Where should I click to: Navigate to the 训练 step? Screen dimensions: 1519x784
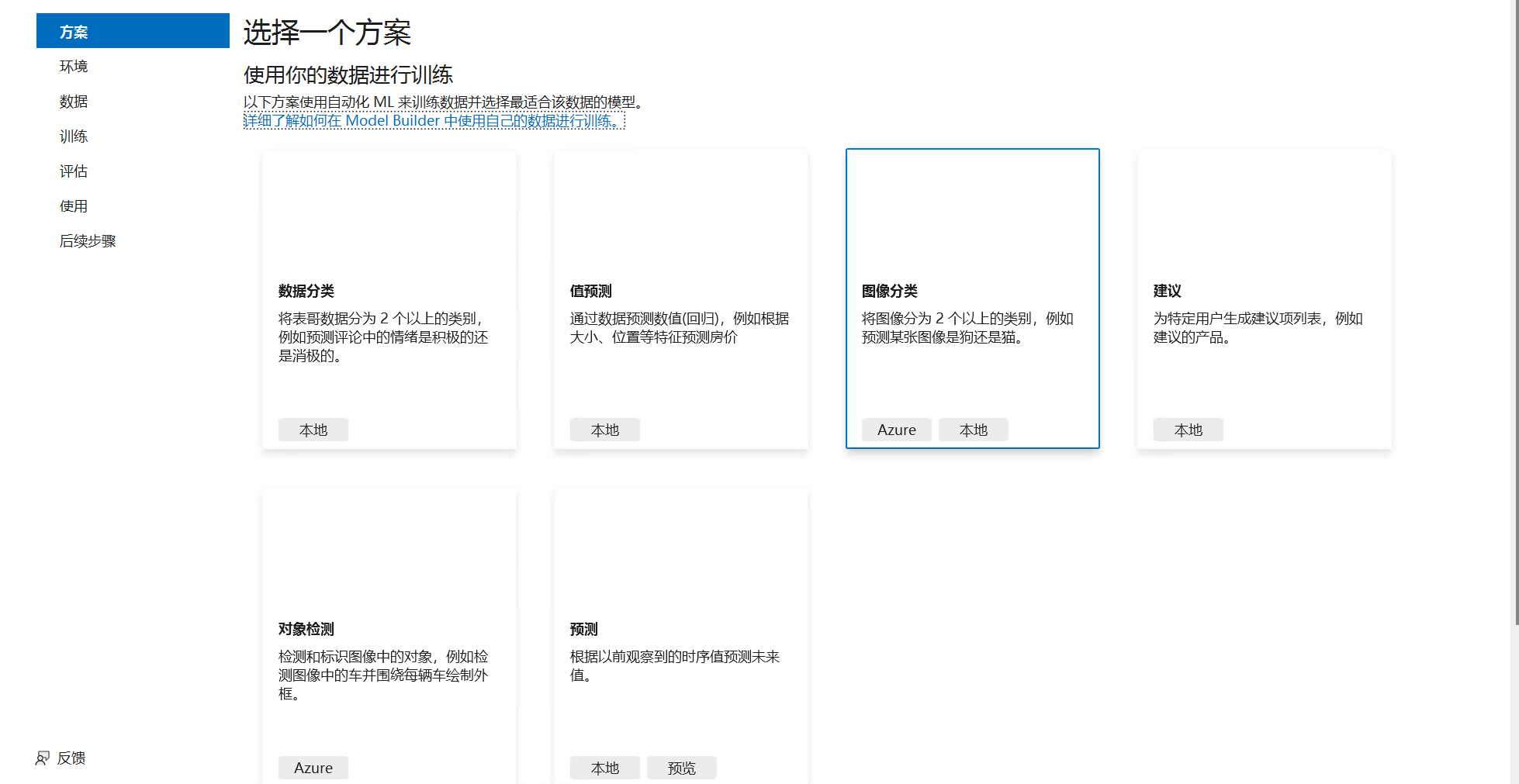click(73, 136)
